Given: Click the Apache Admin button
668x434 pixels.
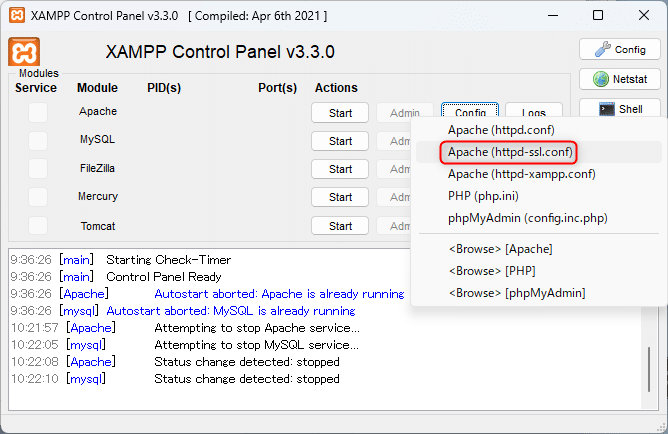Looking at the screenshot, I should [405, 112].
